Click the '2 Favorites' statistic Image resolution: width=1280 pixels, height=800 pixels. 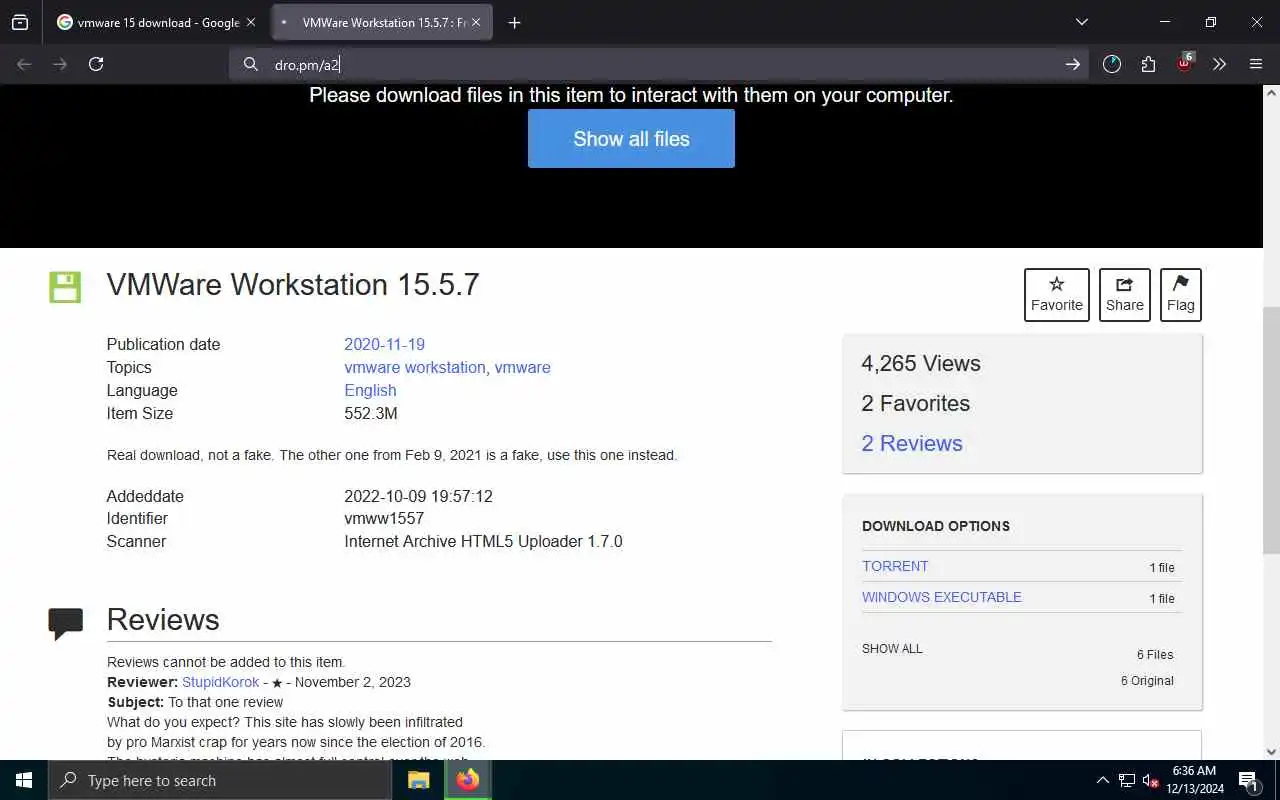pos(916,403)
